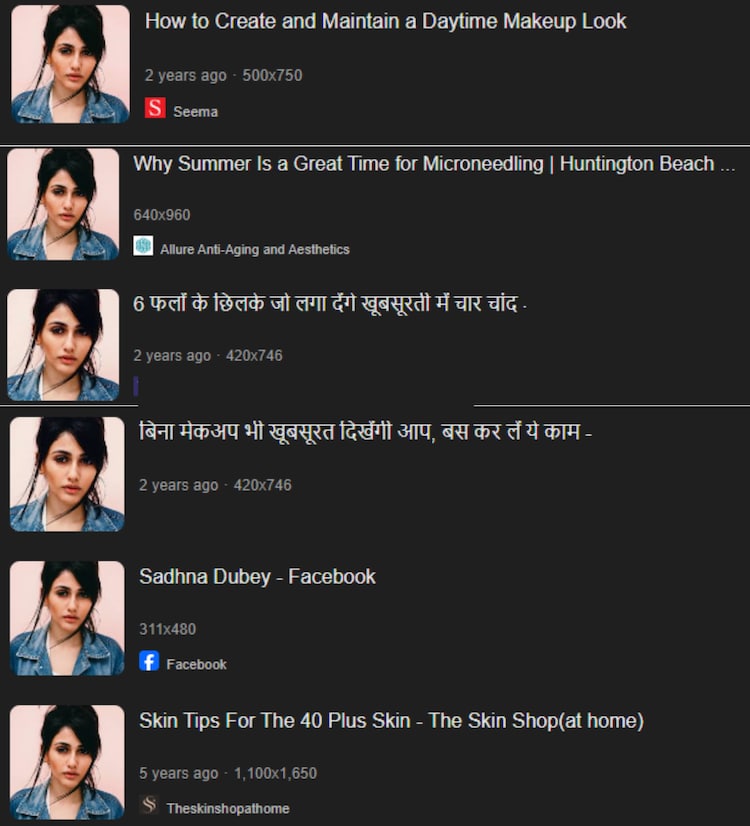Open 'Skin Tips For The 40 Plus Skin' result
Viewport: 750px width, 826px height.
tap(391, 721)
